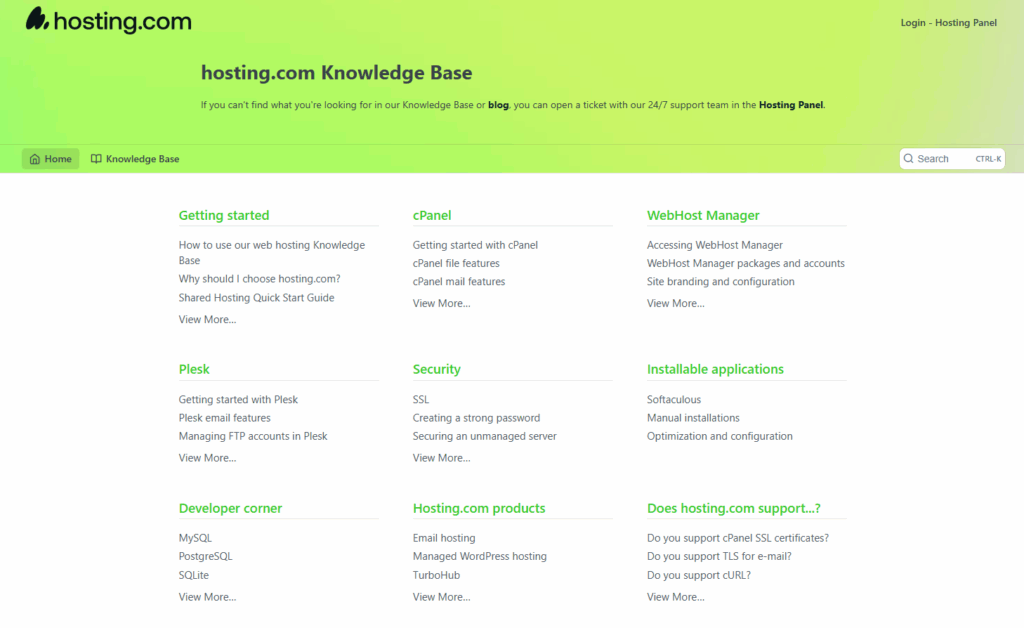
Task: Click the Knowledge Base book icon
Action: (x=96, y=159)
